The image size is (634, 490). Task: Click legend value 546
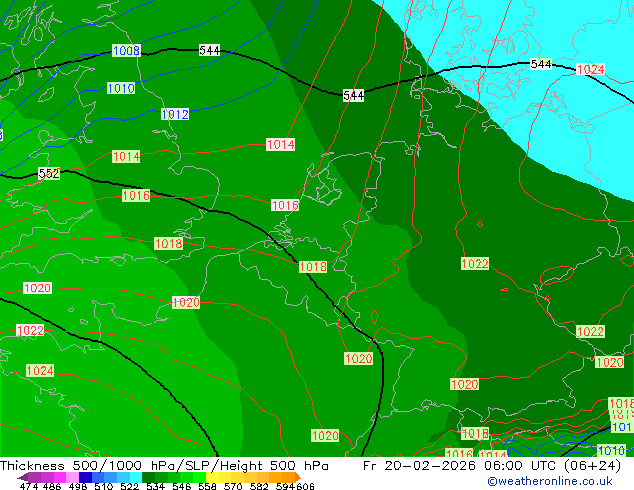(x=182, y=486)
